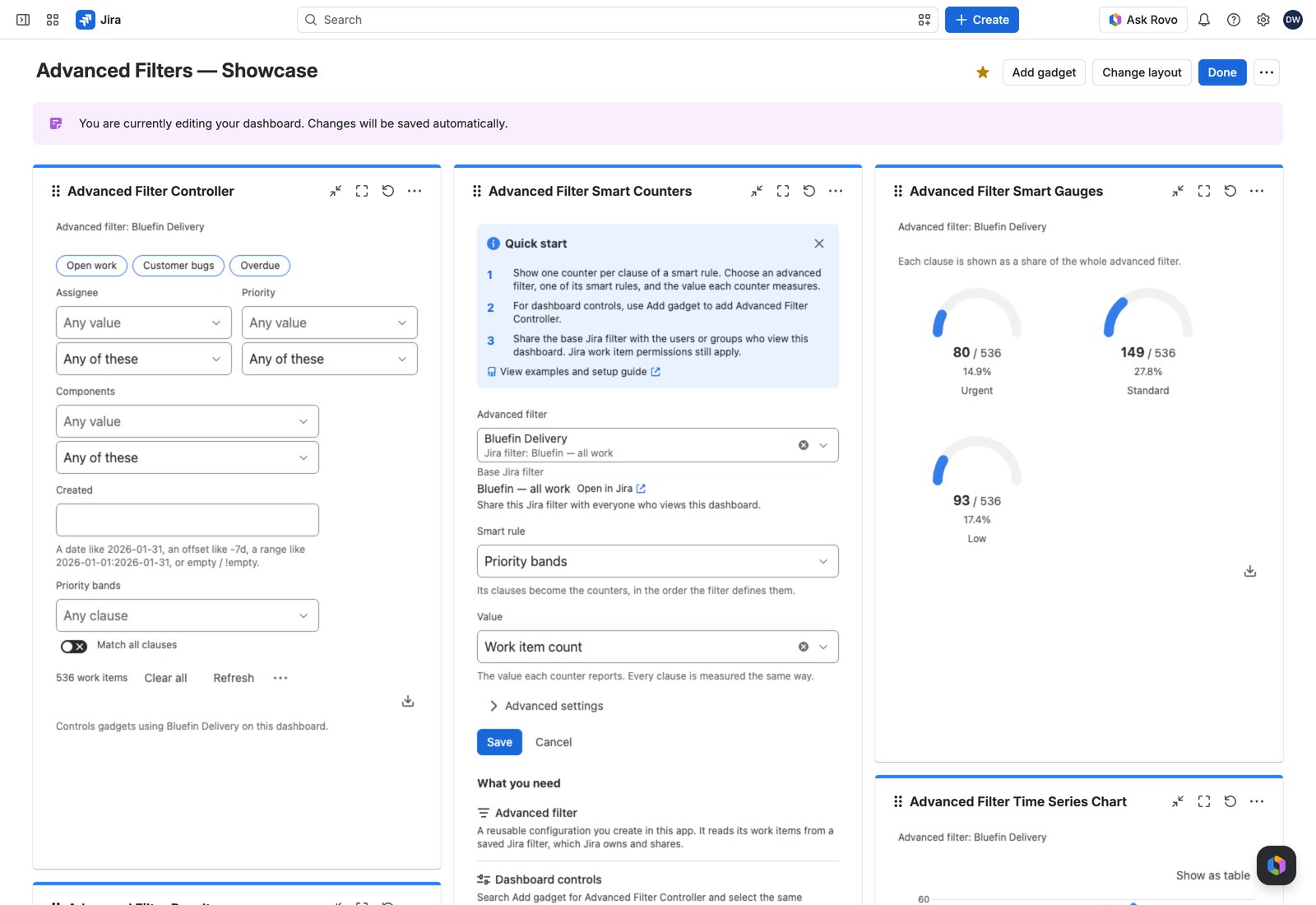Viewport: 1316px width, 905px height.
Task: Toggle the Overdue filter chip
Action: click(x=260, y=266)
